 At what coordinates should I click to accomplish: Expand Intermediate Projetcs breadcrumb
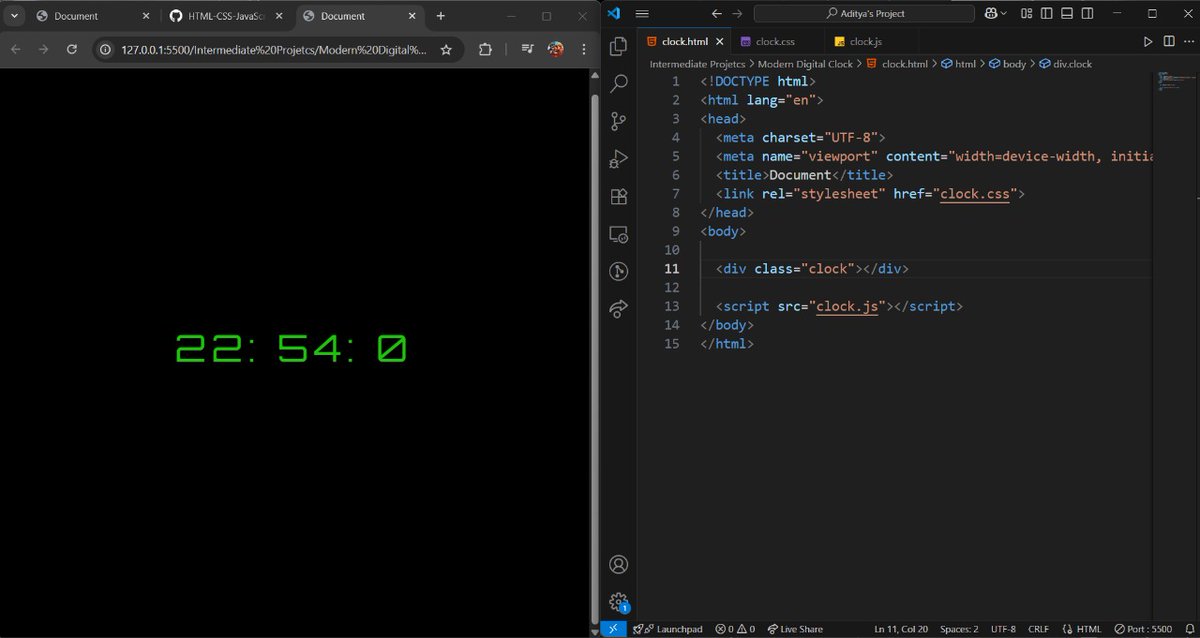[x=697, y=63]
